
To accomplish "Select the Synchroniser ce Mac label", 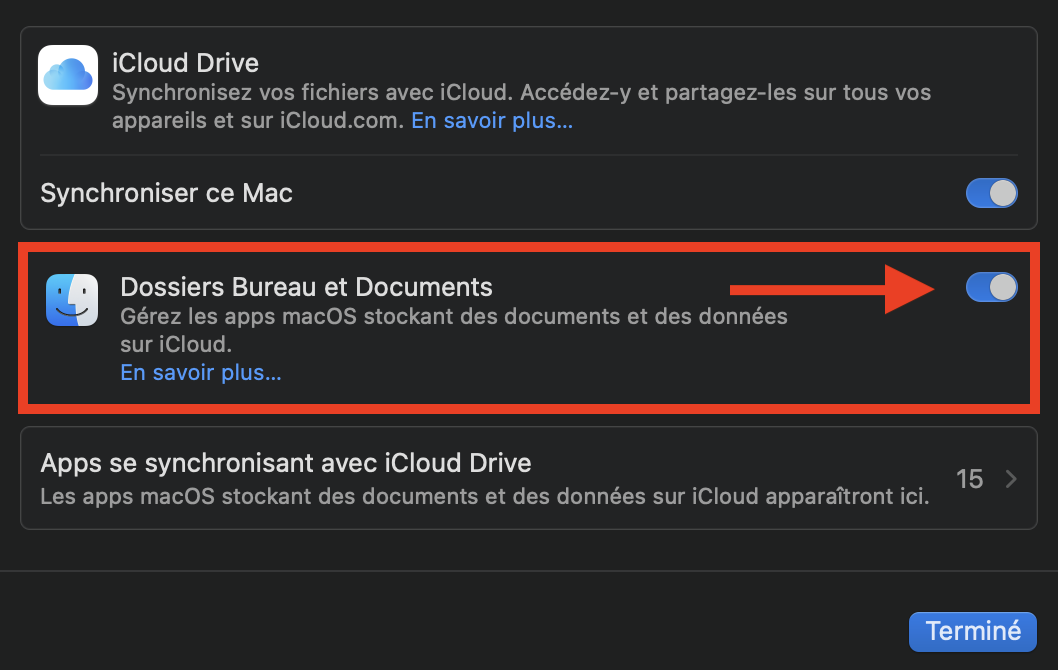I will pyautogui.click(x=166, y=193).
